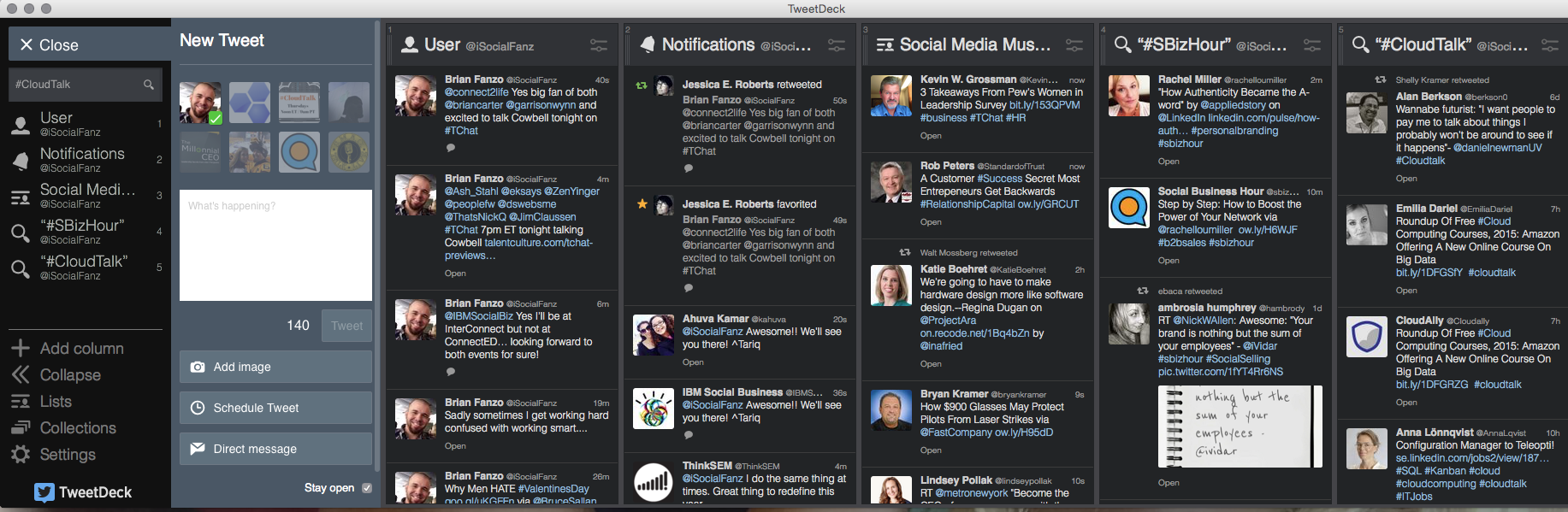Image resolution: width=1568 pixels, height=512 pixels.
Task: Click Rachel Miller profile avatar
Action: tap(1129, 96)
